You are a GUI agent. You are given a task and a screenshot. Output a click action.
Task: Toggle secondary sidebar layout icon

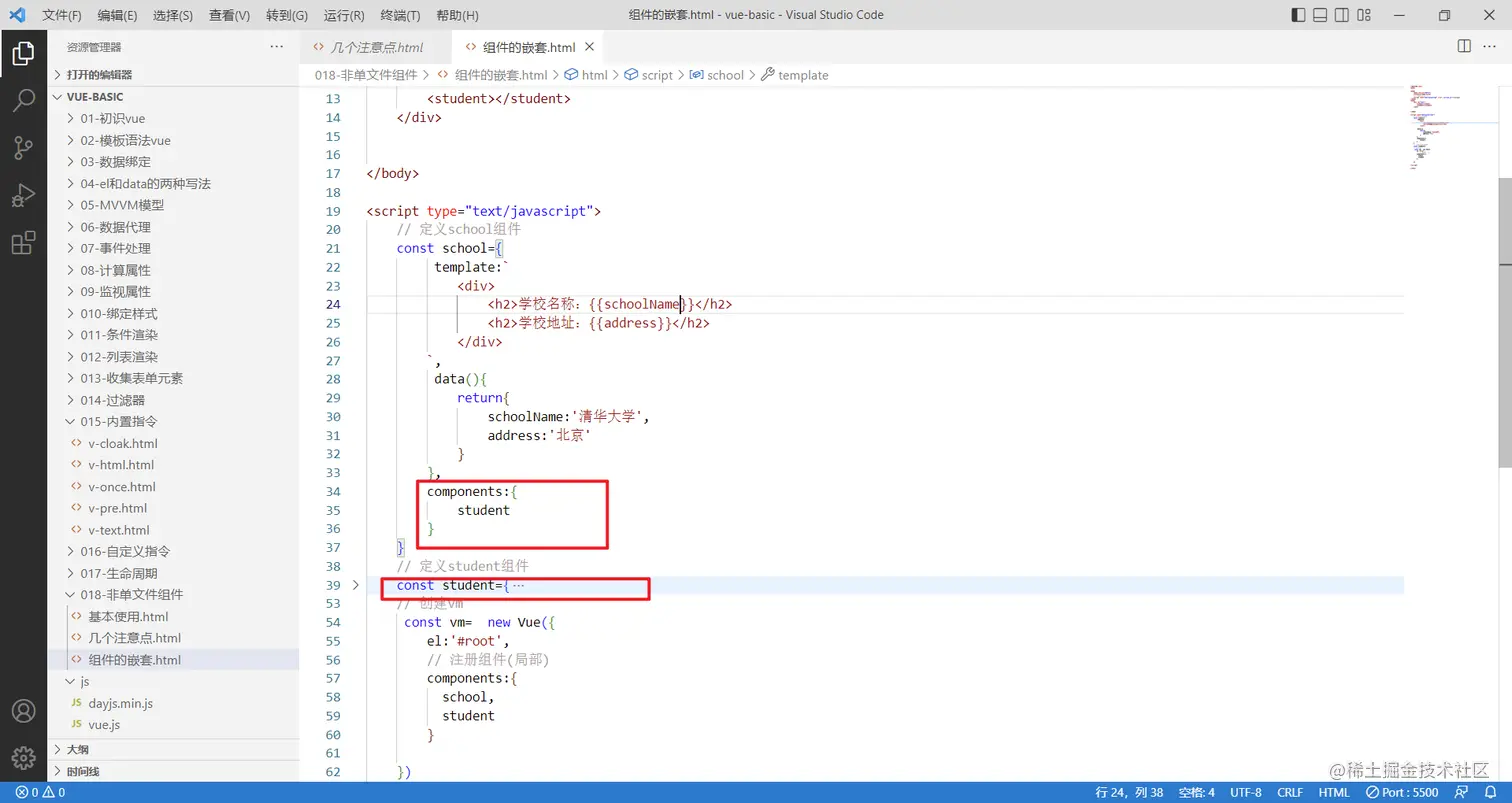(1342, 15)
